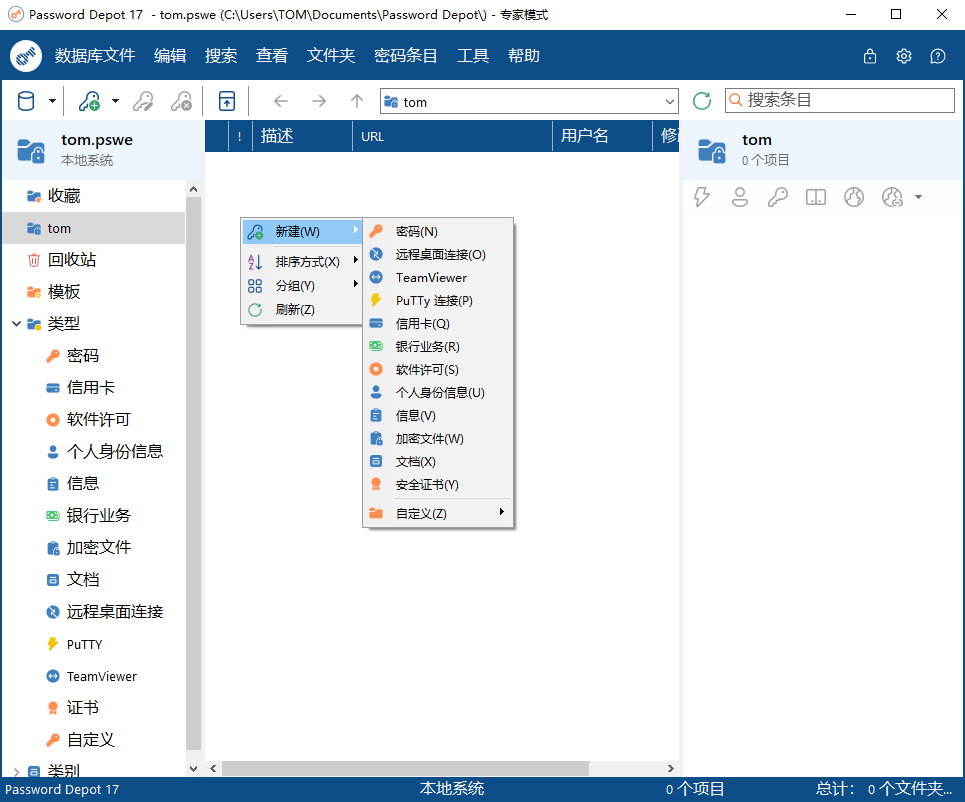965x802 pixels.
Task: Select 银行业务 type in sidebar
Action: click(x=98, y=516)
